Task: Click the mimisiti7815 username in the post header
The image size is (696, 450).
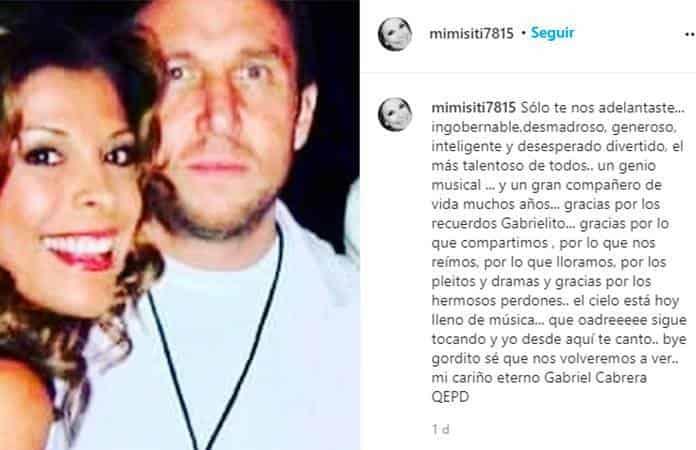Action: tap(471, 33)
